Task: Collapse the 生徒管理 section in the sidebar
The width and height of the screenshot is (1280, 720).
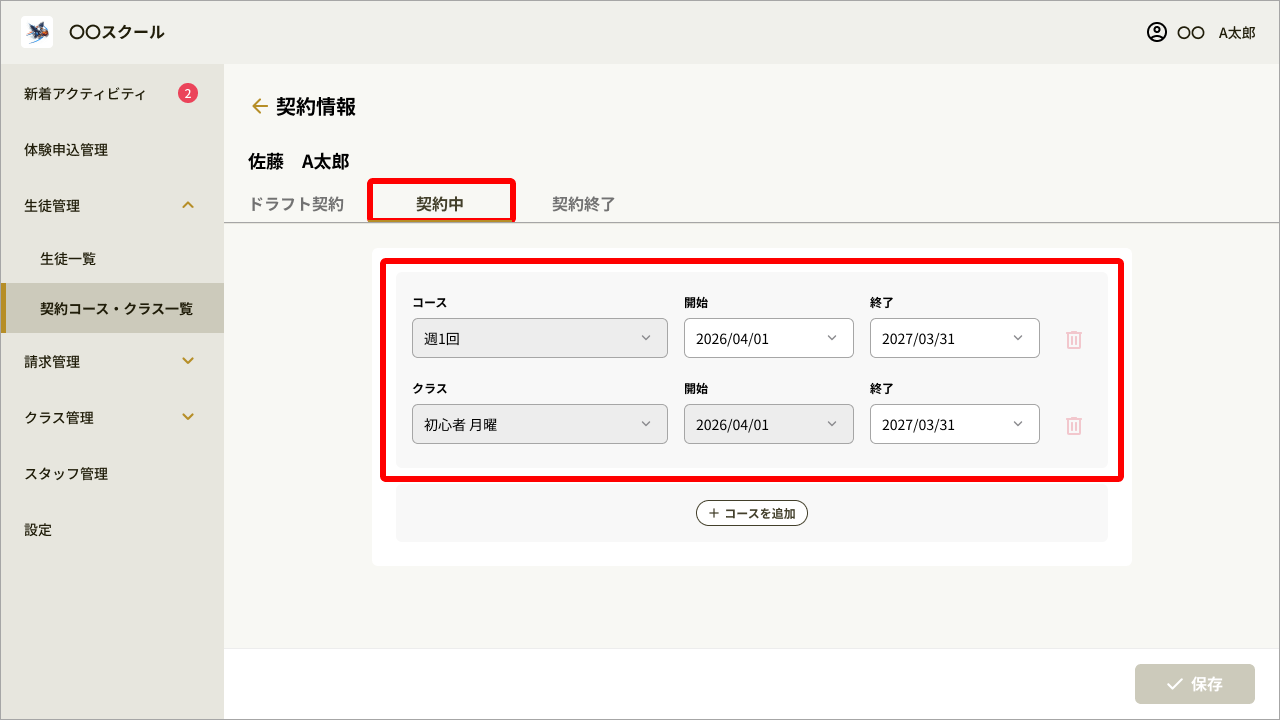Action: 112,205
